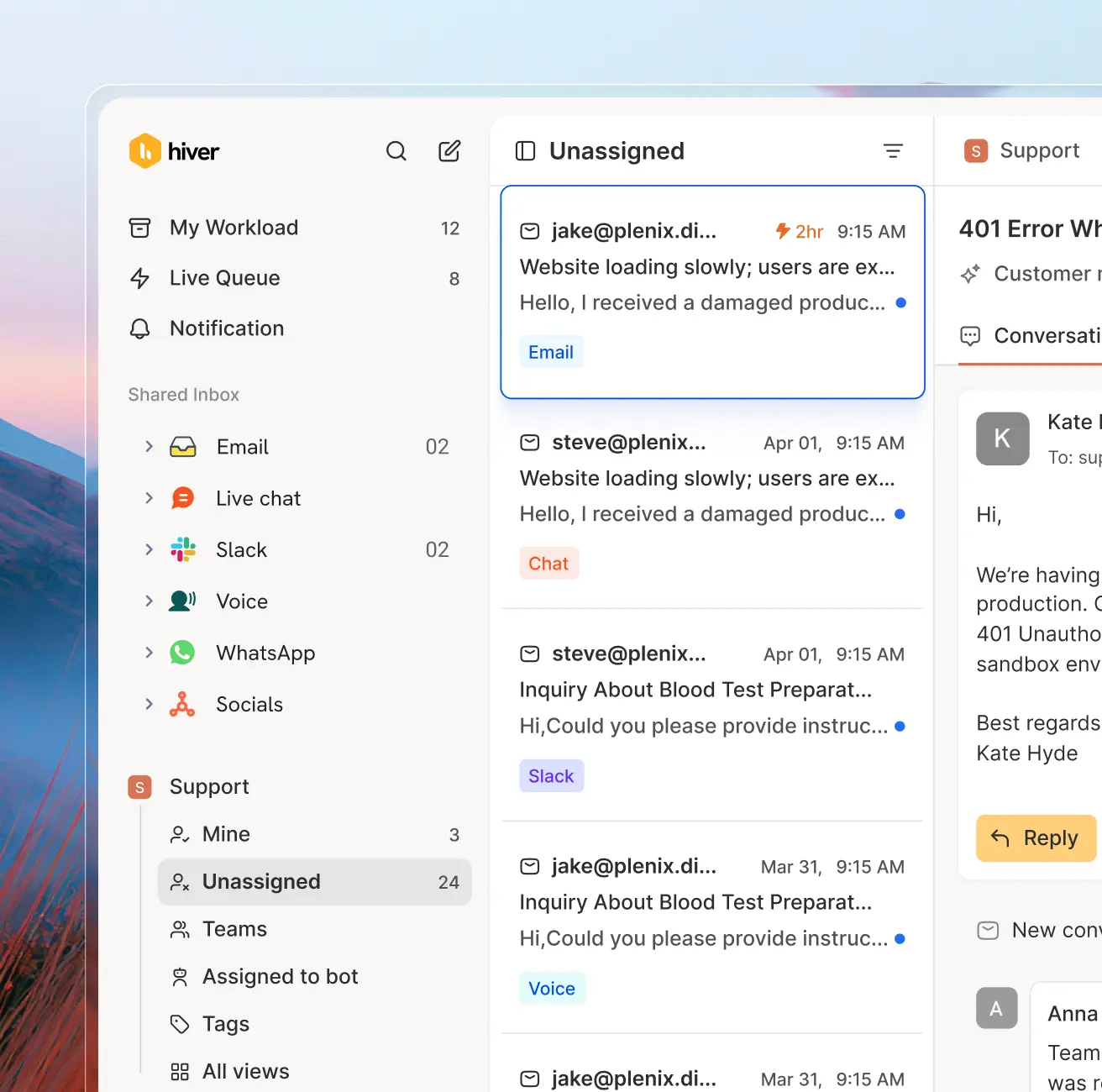Screen dimensions: 1102x1092
Task: Expand the Slack inbox
Action: pyautogui.click(x=149, y=549)
